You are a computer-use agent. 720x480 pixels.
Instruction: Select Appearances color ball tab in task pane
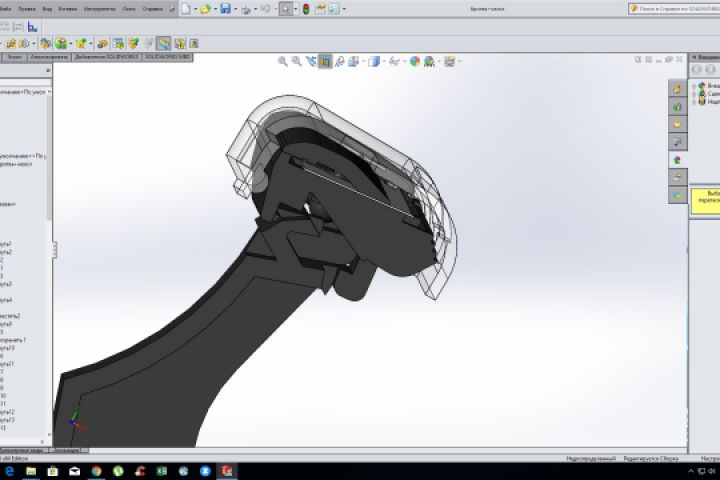pyautogui.click(x=677, y=160)
